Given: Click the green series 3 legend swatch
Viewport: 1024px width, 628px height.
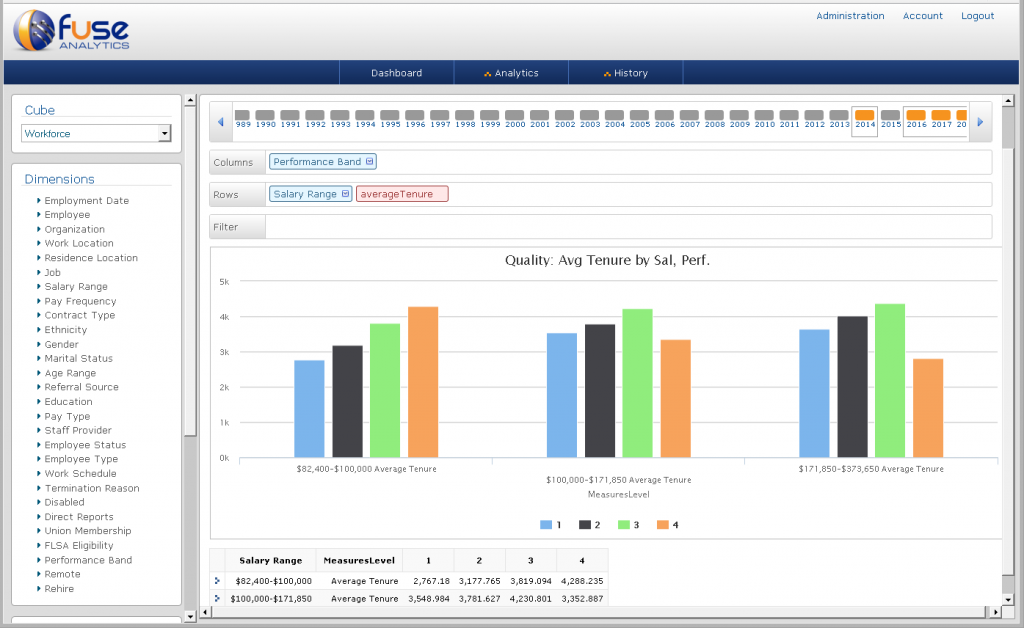Looking at the screenshot, I should click(624, 525).
